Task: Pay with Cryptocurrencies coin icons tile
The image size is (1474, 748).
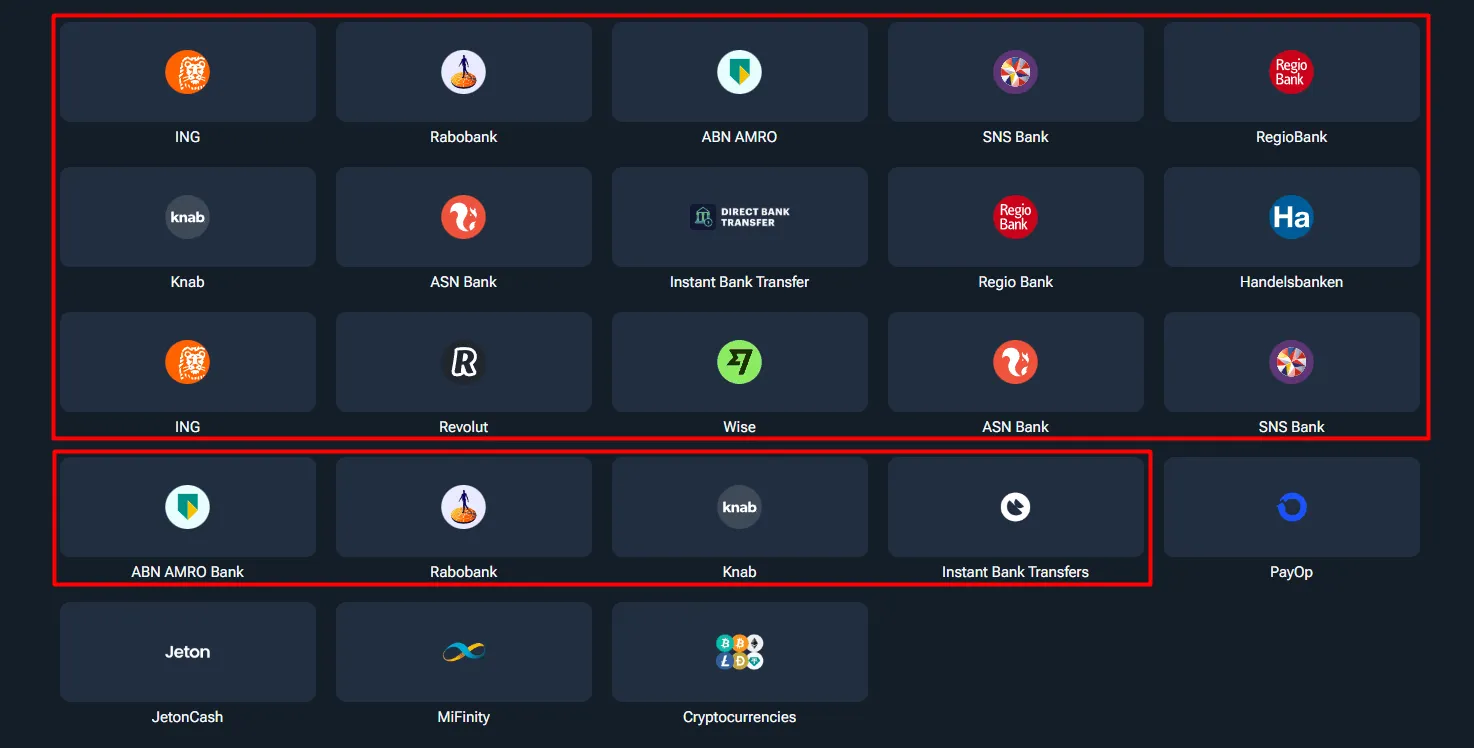Action: (739, 652)
